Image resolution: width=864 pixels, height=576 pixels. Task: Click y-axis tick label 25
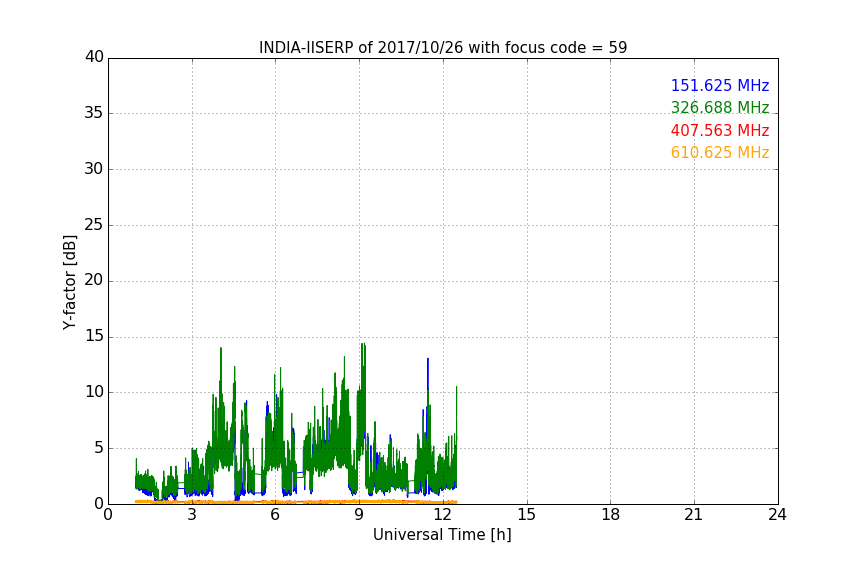coord(94,224)
